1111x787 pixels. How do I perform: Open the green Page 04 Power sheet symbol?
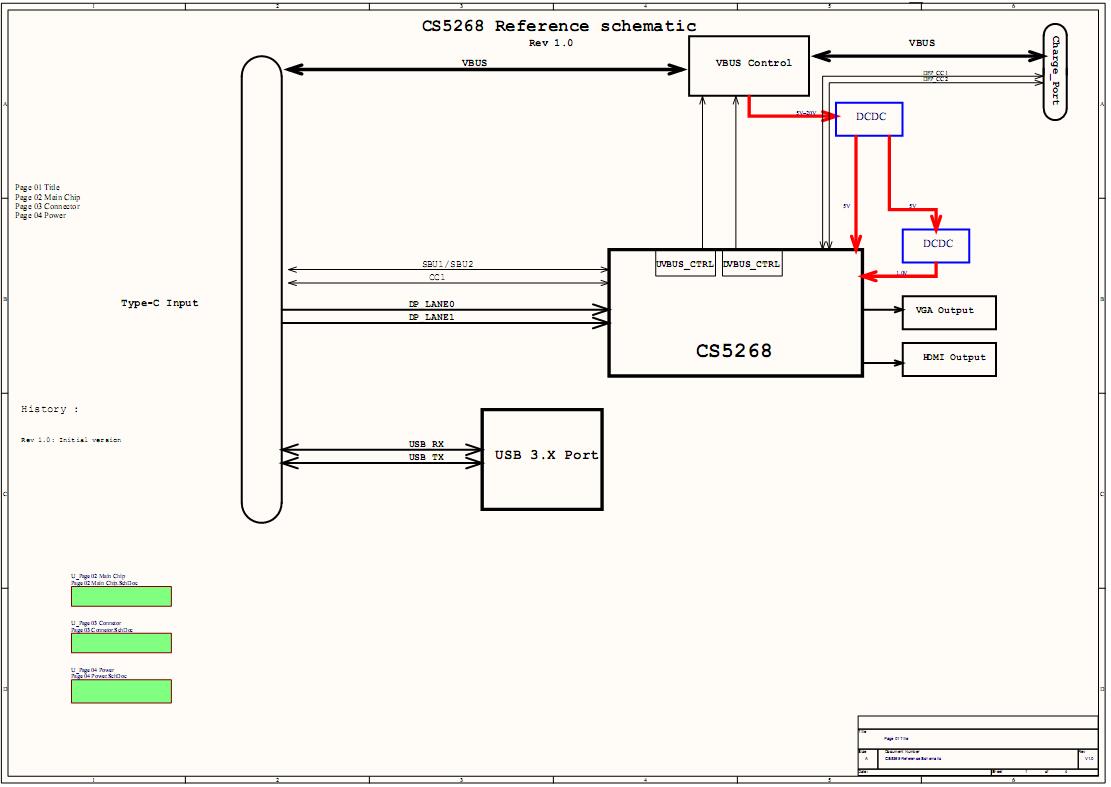coord(121,691)
